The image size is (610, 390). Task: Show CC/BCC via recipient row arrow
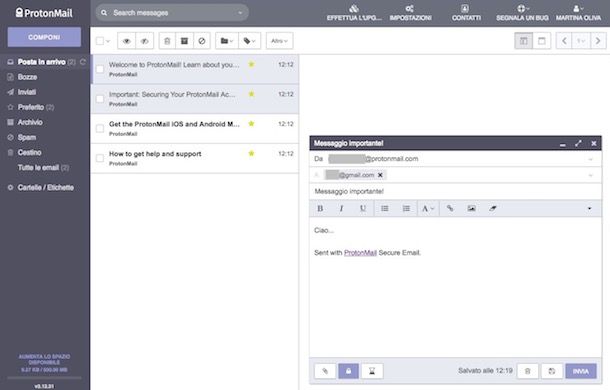tap(590, 176)
